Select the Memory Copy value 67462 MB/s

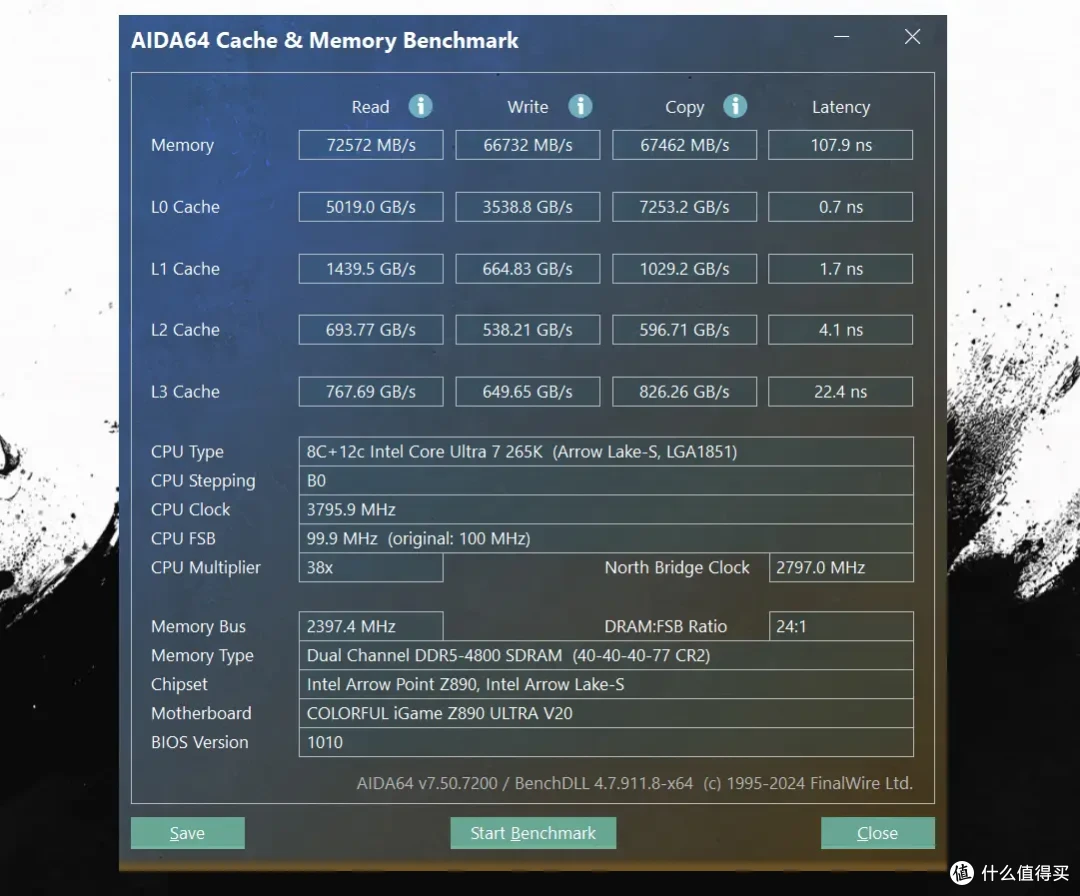click(x=685, y=145)
